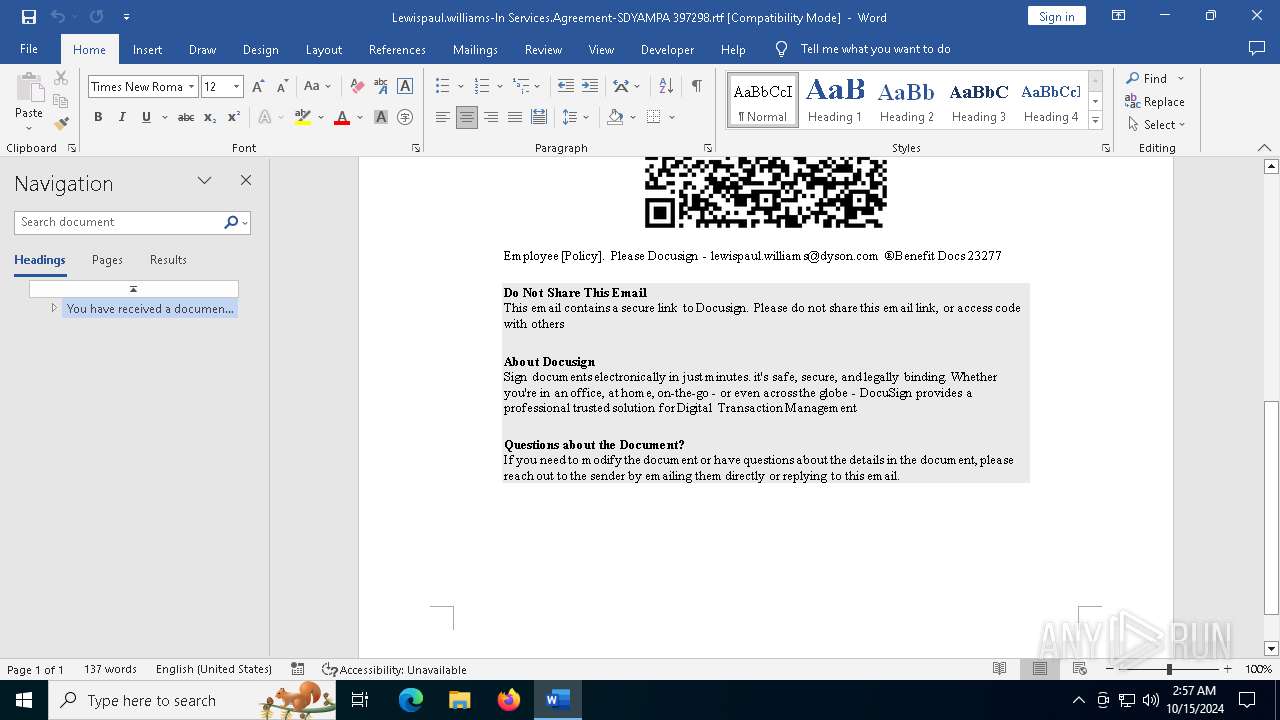Click the Format Painter brush icon
1280x720 pixels.
pos(61,124)
